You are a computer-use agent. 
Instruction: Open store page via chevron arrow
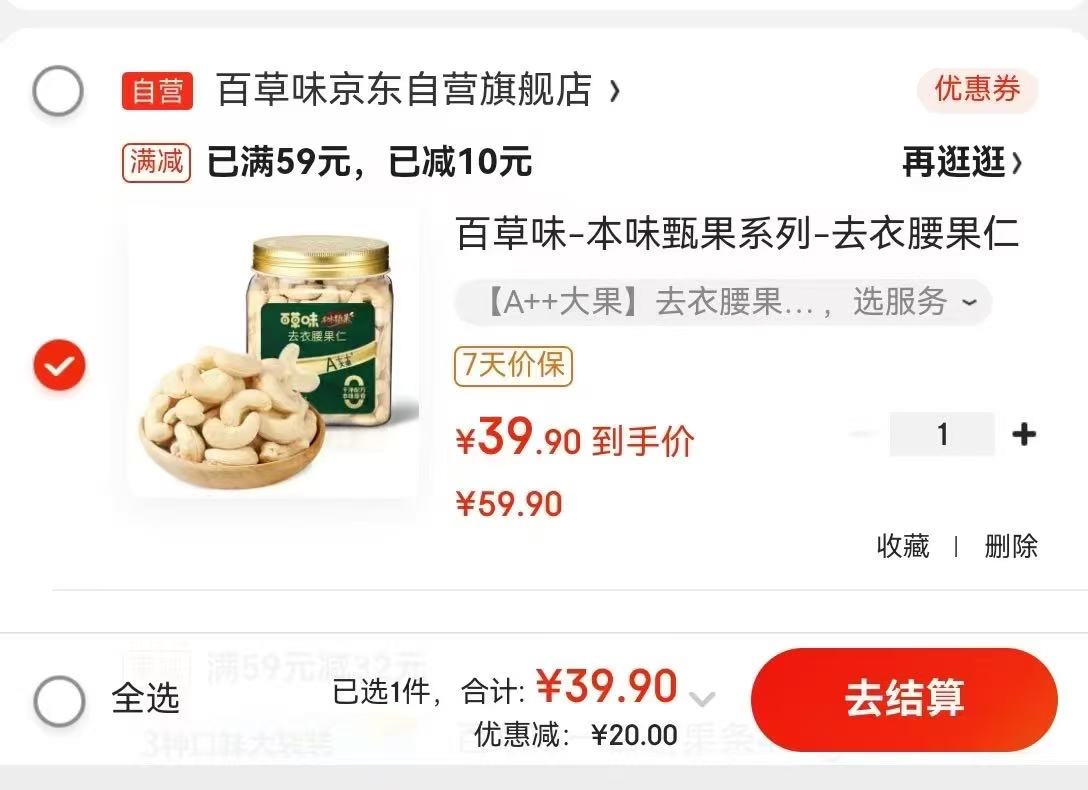pos(614,91)
